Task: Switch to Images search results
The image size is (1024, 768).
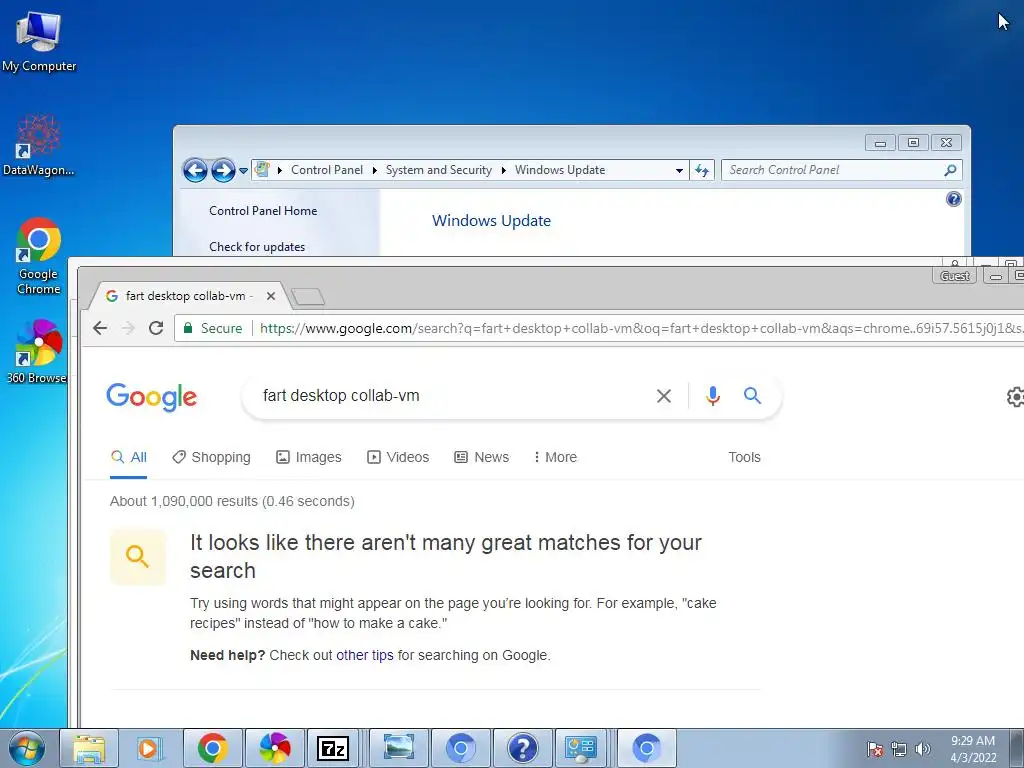Action: [308, 457]
